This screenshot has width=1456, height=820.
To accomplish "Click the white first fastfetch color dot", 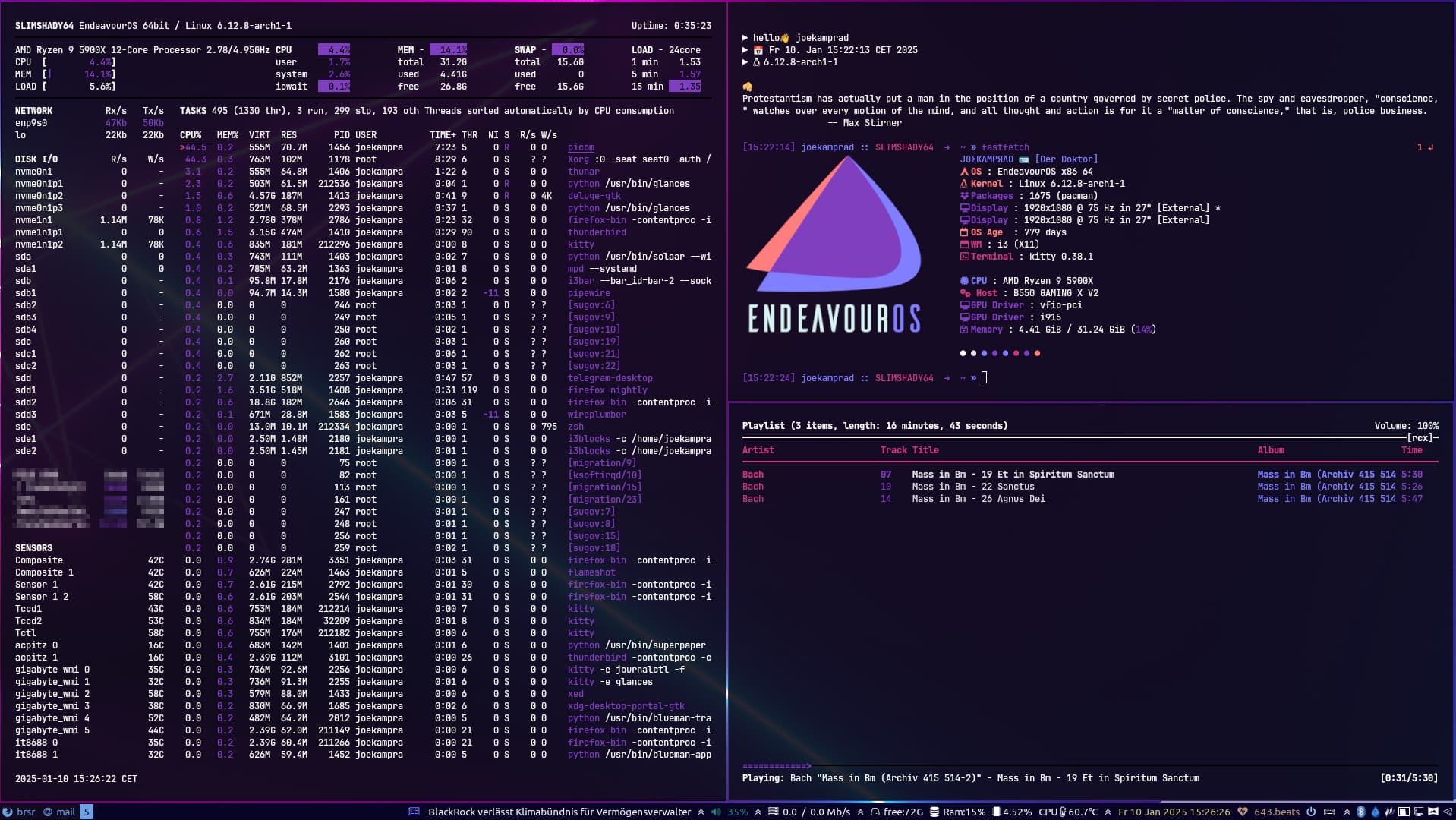I will 963,353.
